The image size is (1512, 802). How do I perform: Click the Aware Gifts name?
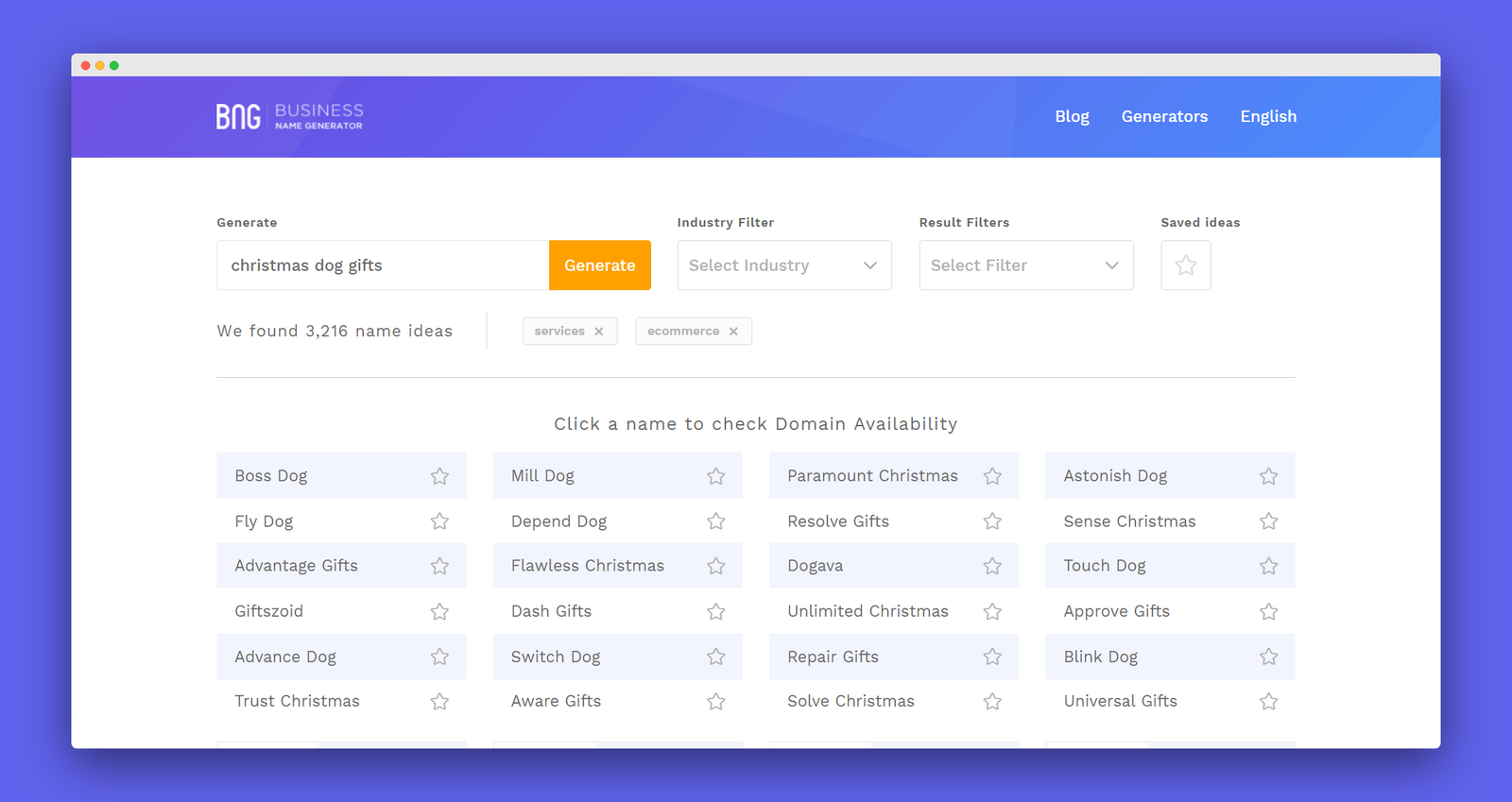(x=556, y=701)
